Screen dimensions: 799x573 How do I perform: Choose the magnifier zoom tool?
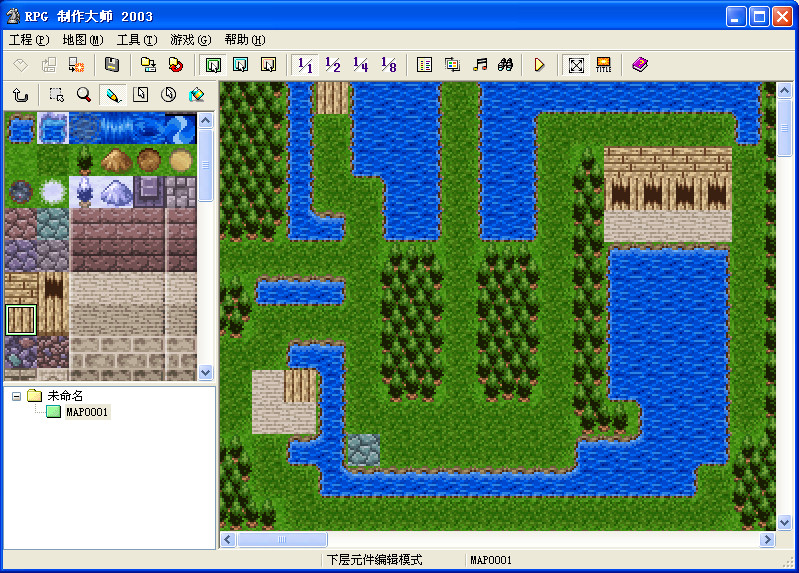pyautogui.click(x=84, y=95)
